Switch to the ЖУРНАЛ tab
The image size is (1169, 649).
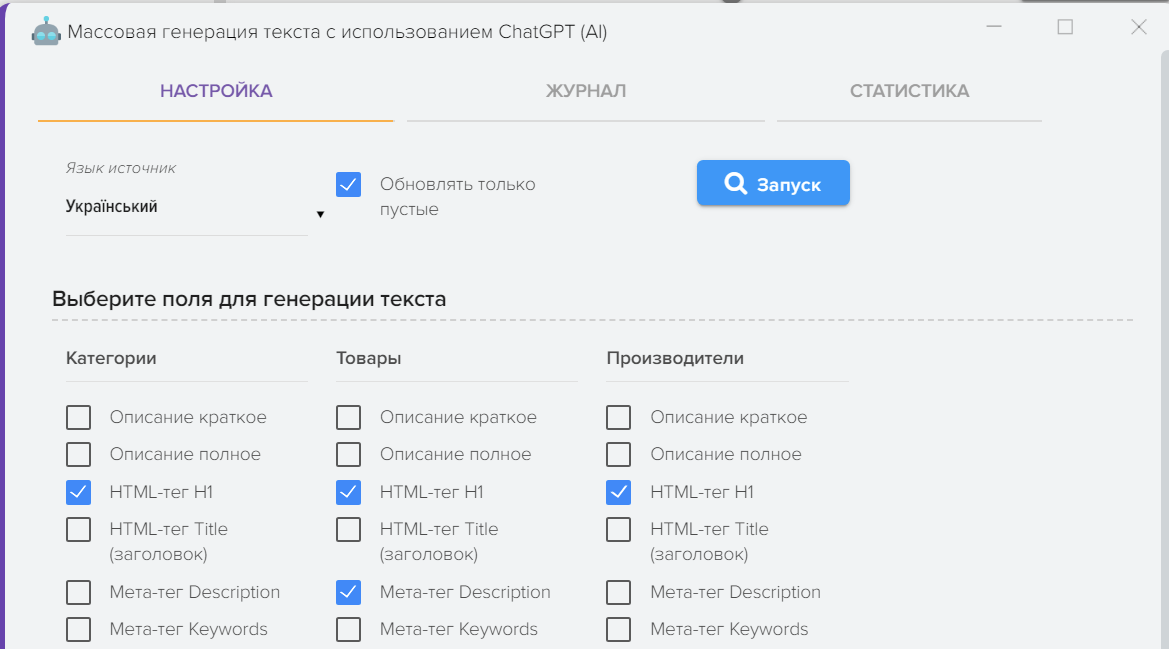(585, 91)
